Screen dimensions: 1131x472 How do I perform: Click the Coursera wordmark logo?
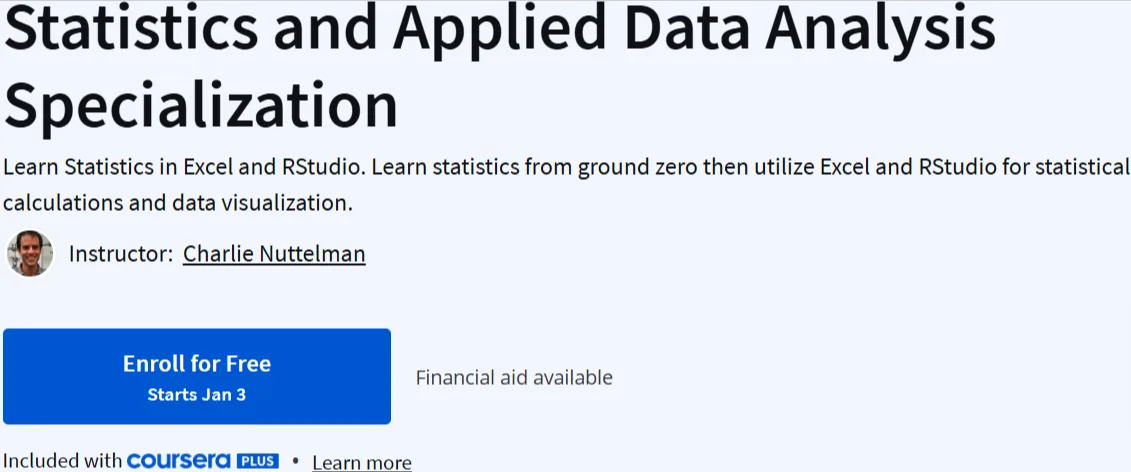[179, 460]
